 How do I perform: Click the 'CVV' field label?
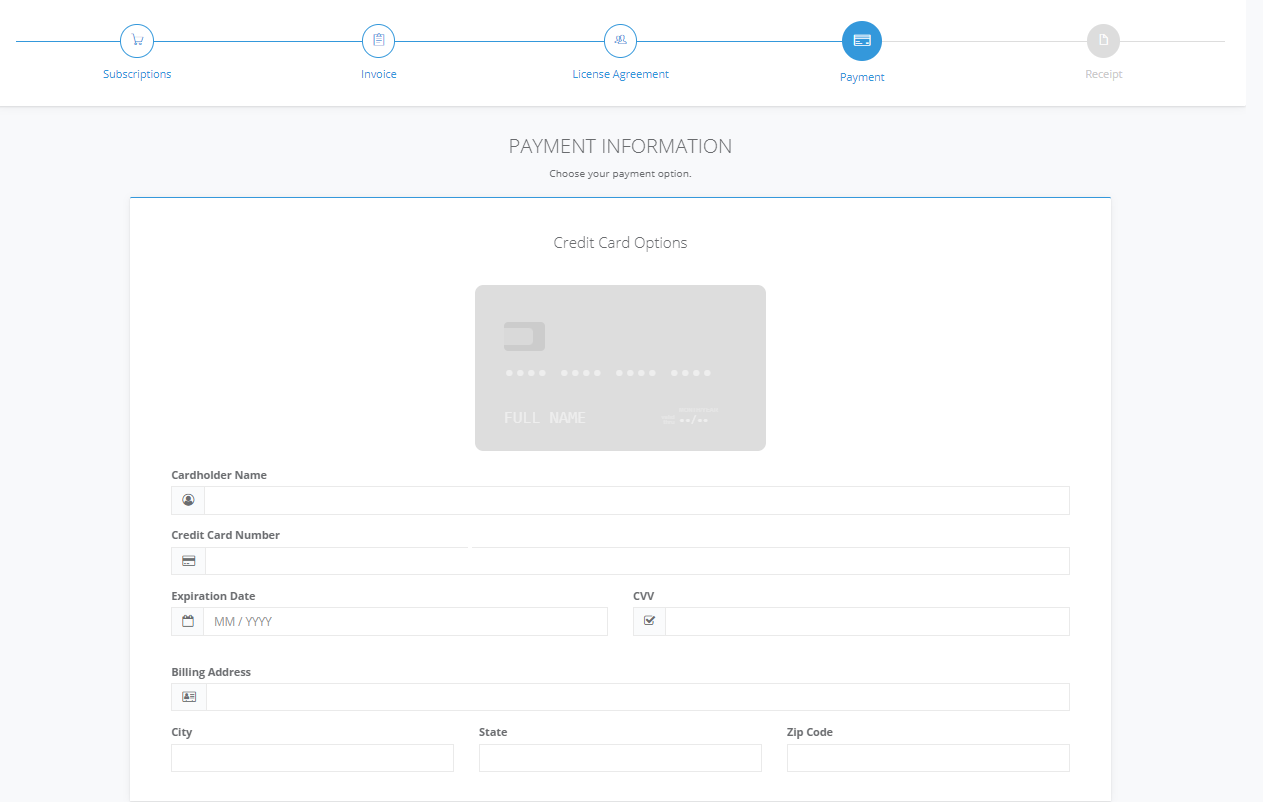(x=644, y=596)
